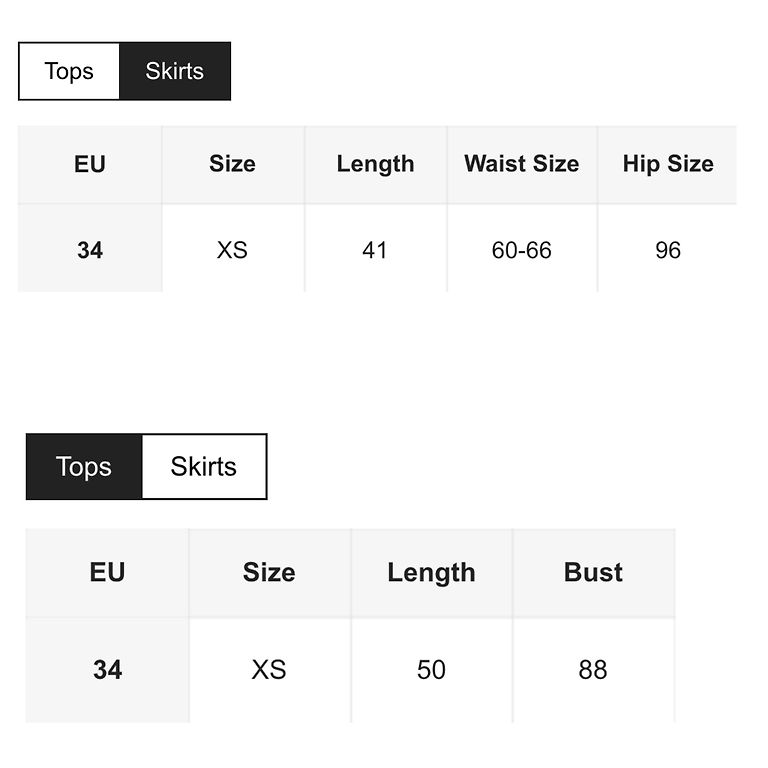768x768 pixels.
Task: Switch to the white Tops tab above the Waist Size table
Action: [x=69, y=71]
